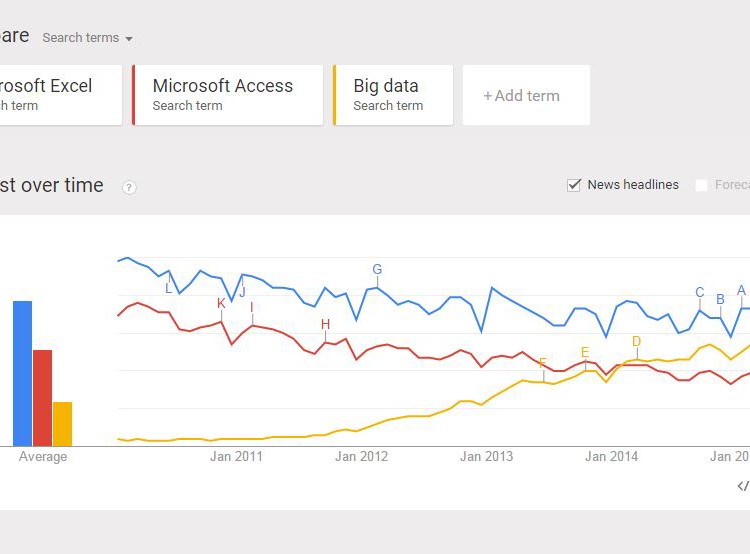The width and height of the screenshot is (750, 554).
Task: Select the Microsoft Excel search term card
Action: pos(60,95)
